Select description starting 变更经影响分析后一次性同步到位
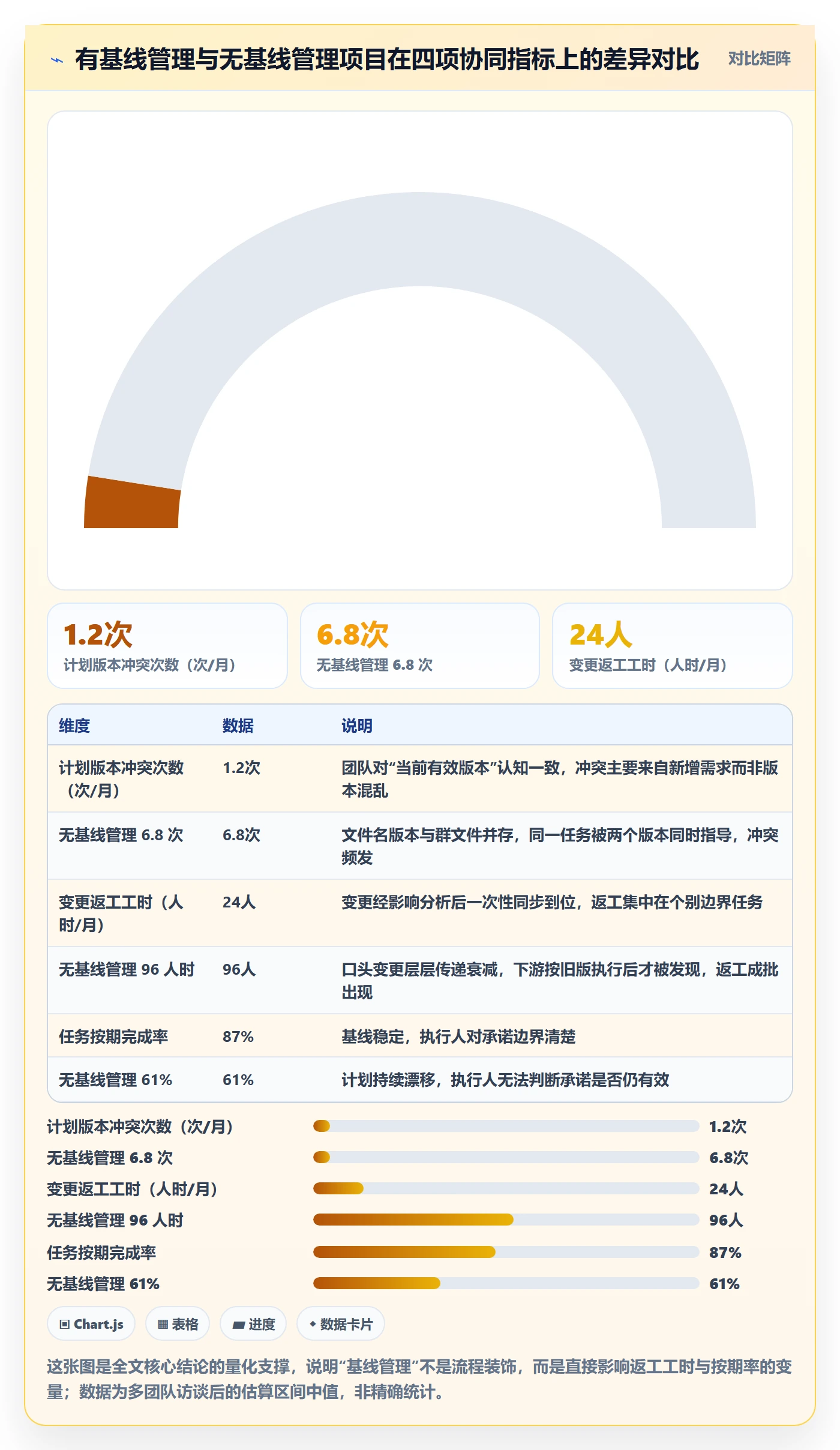840x1450 pixels. pyautogui.click(x=552, y=902)
